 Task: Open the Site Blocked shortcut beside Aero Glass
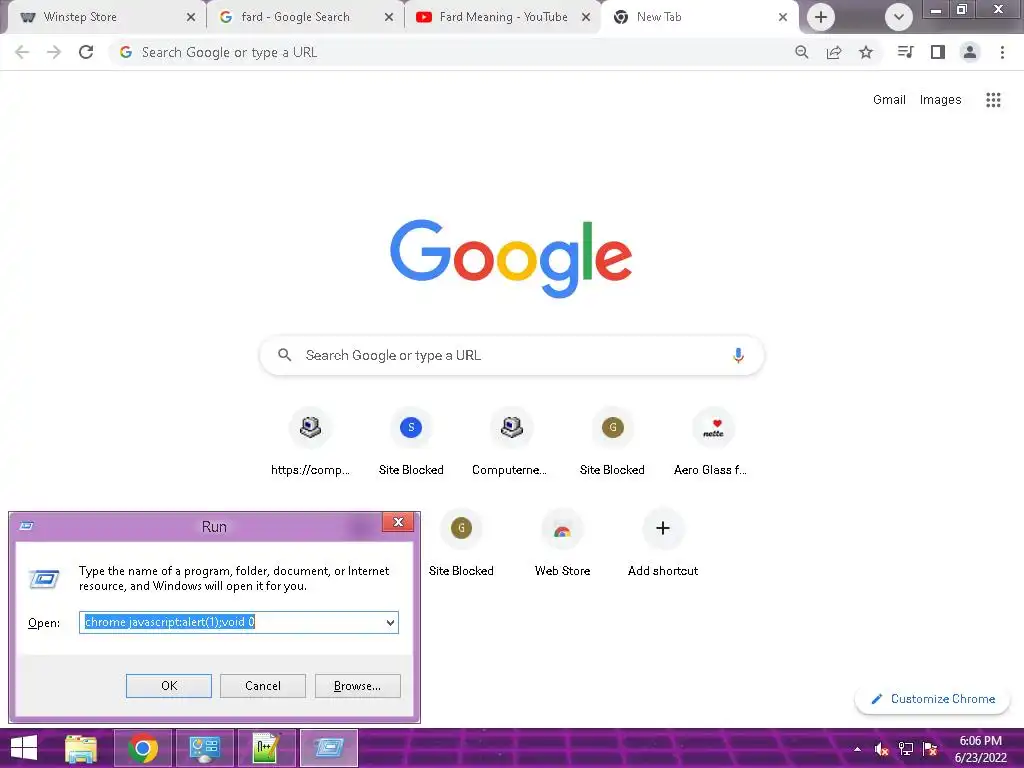(612, 441)
